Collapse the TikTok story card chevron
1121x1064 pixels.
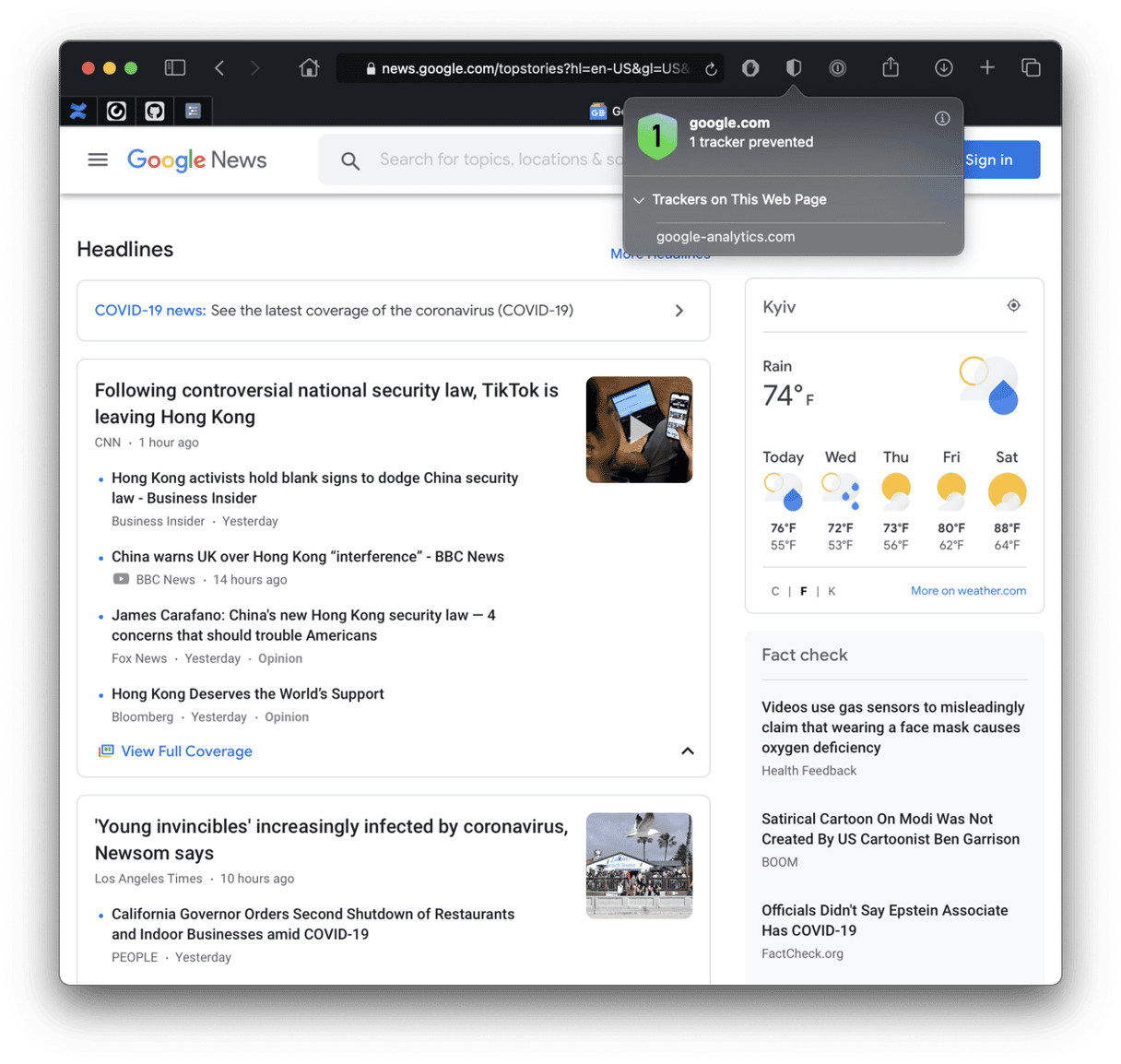click(x=688, y=751)
